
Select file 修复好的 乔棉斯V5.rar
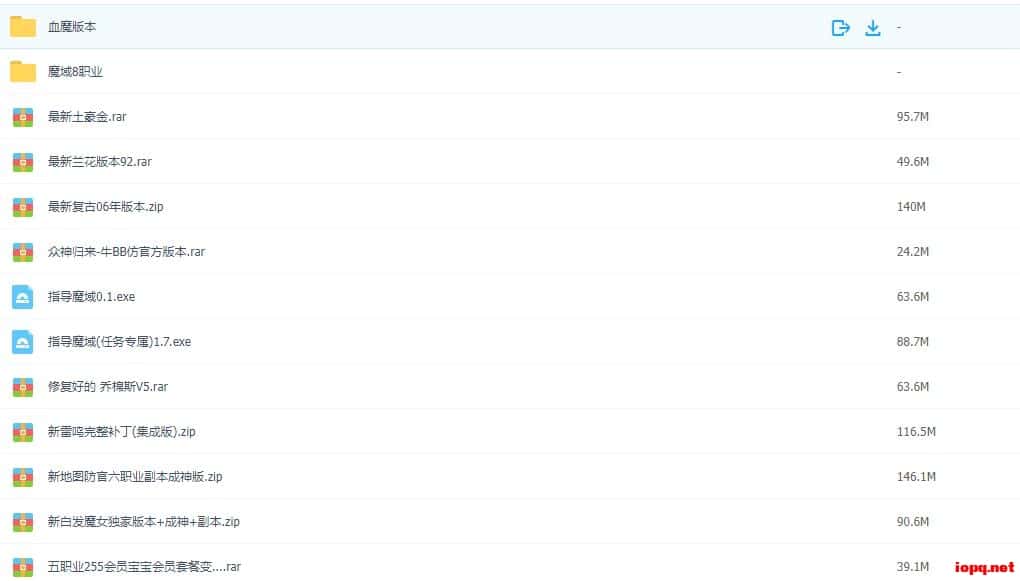(x=107, y=387)
